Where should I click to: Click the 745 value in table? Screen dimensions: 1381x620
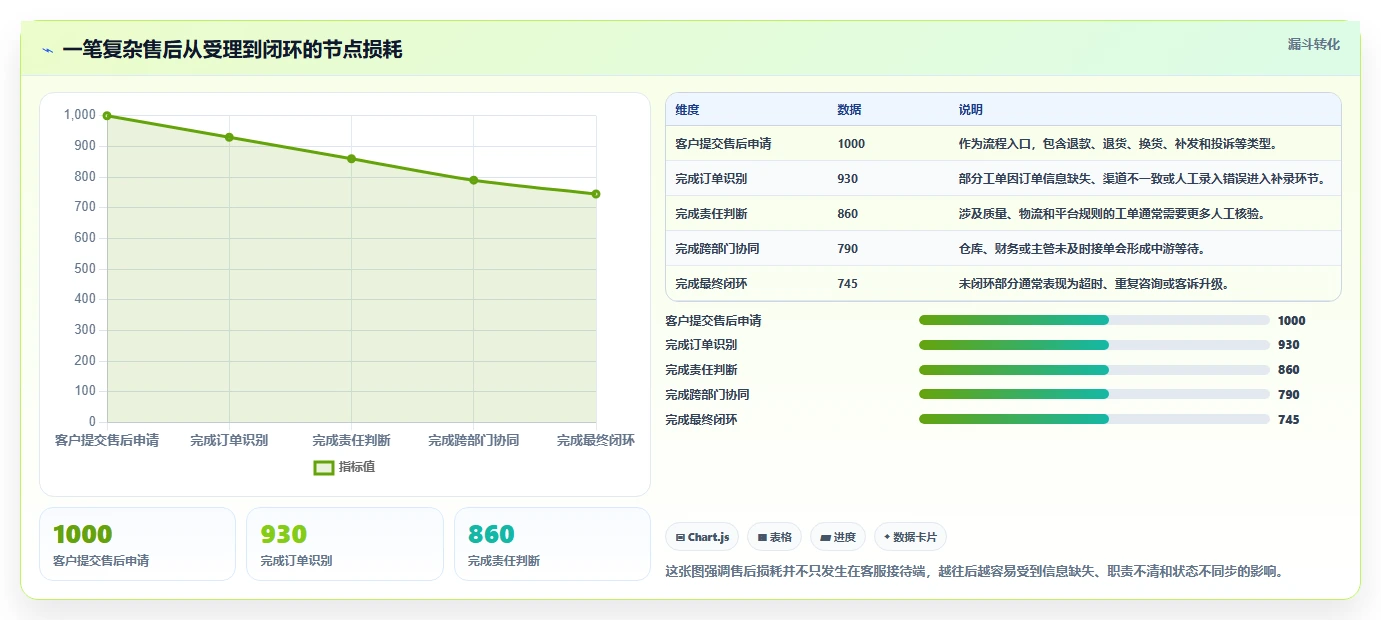[x=848, y=284]
